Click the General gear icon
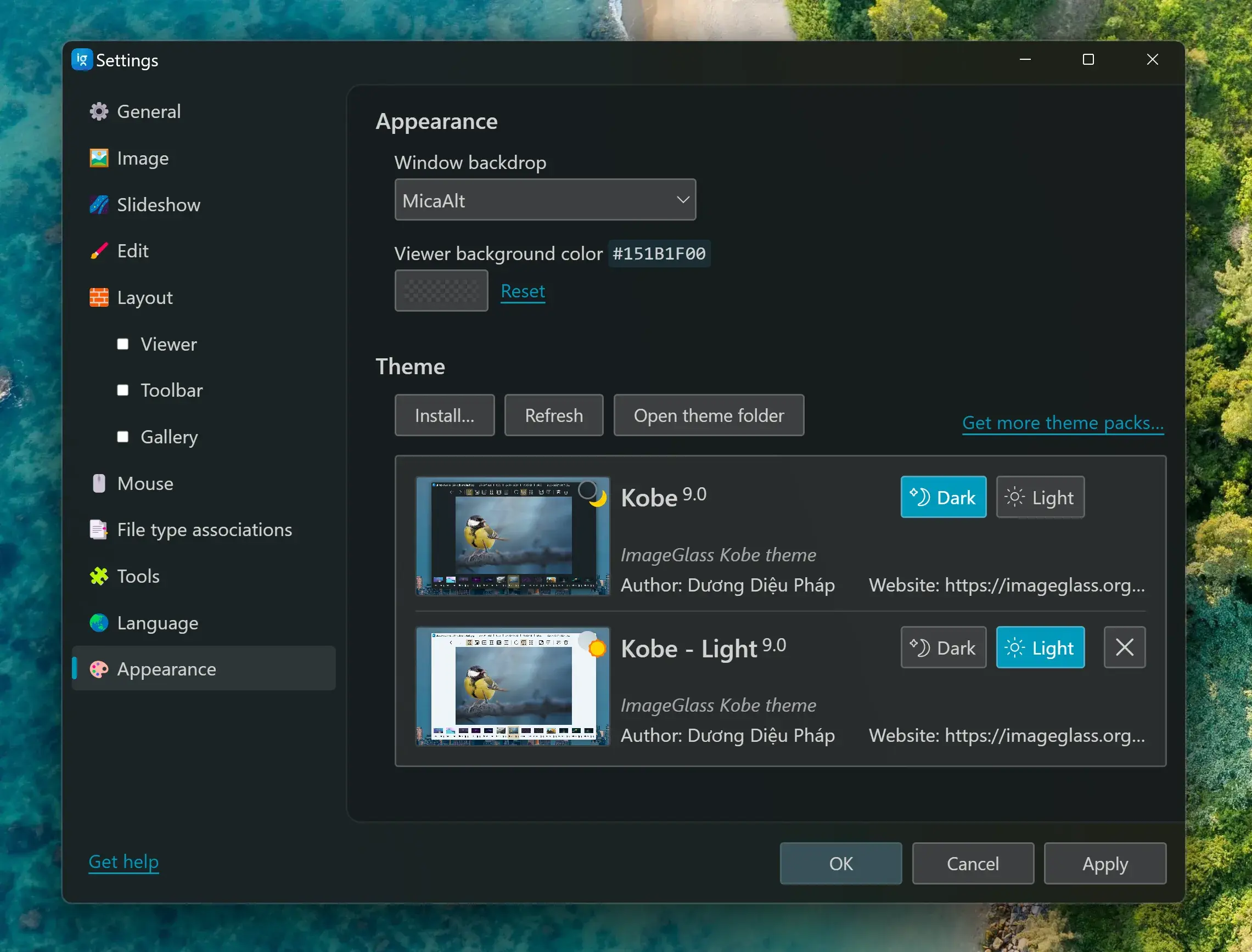 click(99, 111)
